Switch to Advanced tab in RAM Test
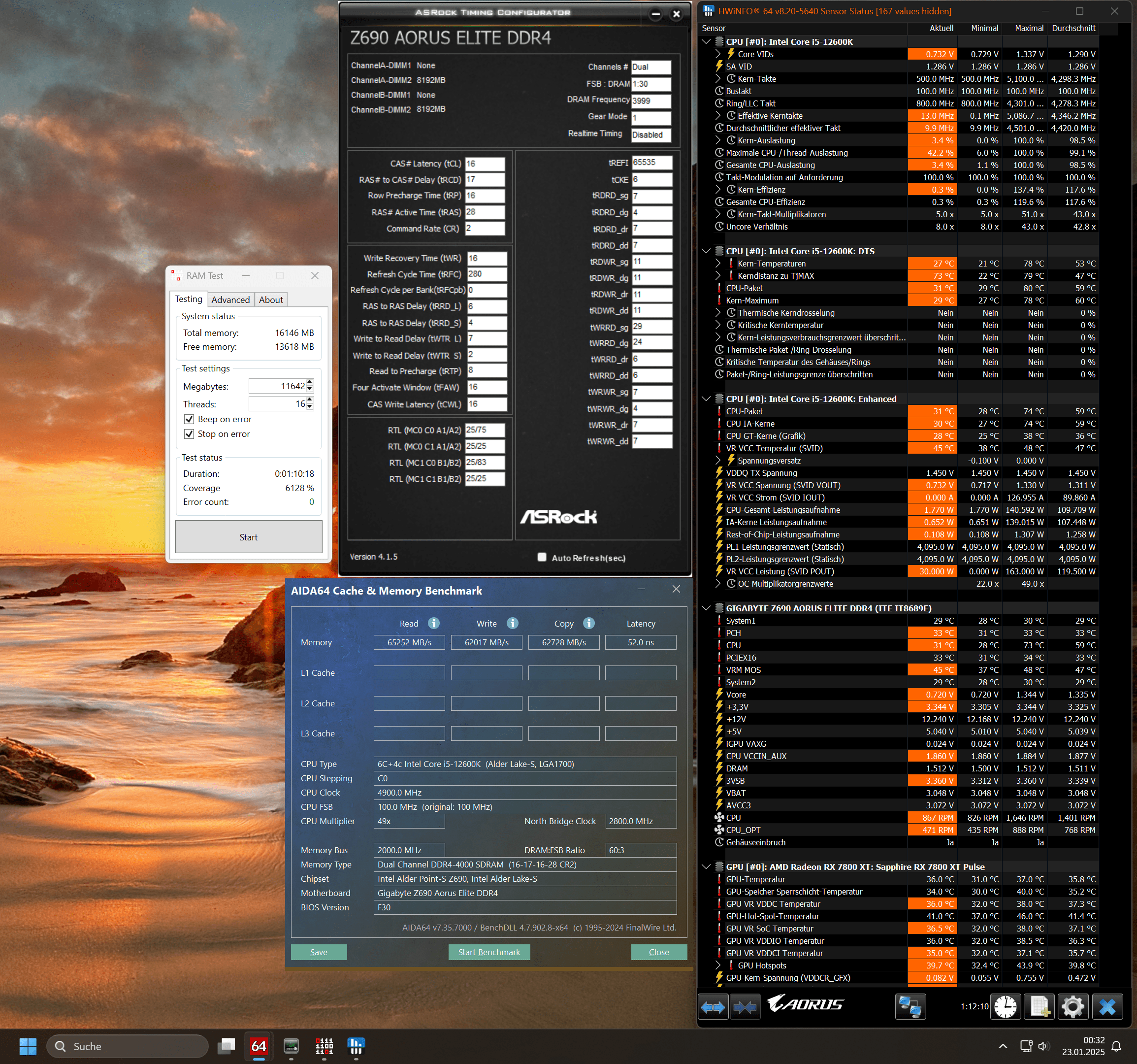Screen dimensions: 1137x1064 click(x=230, y=300)
